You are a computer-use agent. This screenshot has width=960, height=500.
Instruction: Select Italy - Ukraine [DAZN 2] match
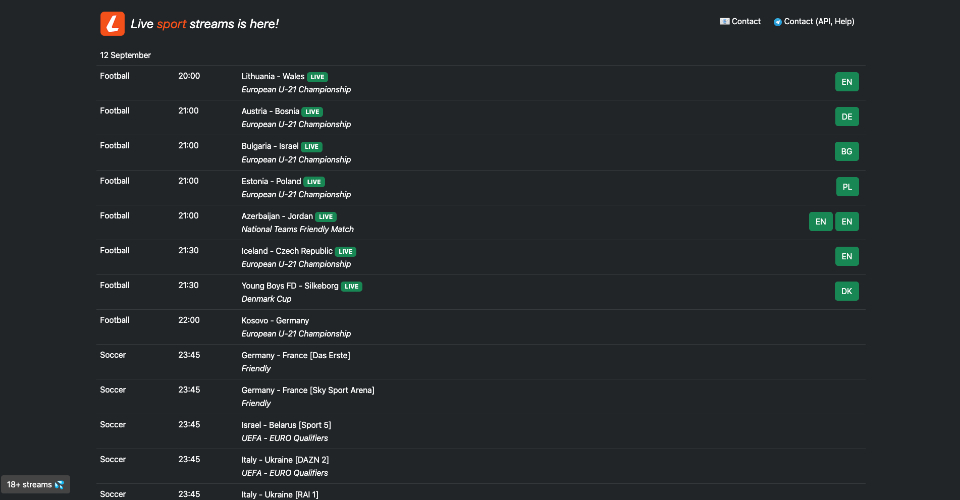(285, 460)
